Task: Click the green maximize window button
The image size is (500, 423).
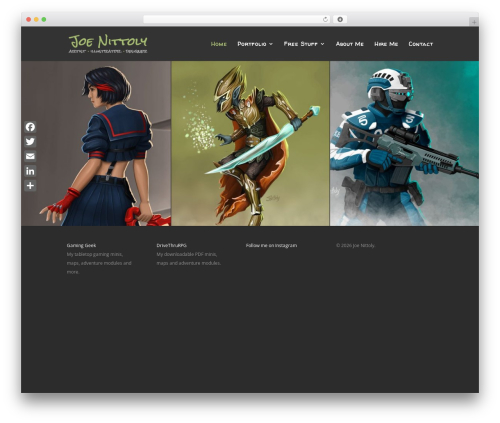Action: pyautogui.click(x=44, y=19)
